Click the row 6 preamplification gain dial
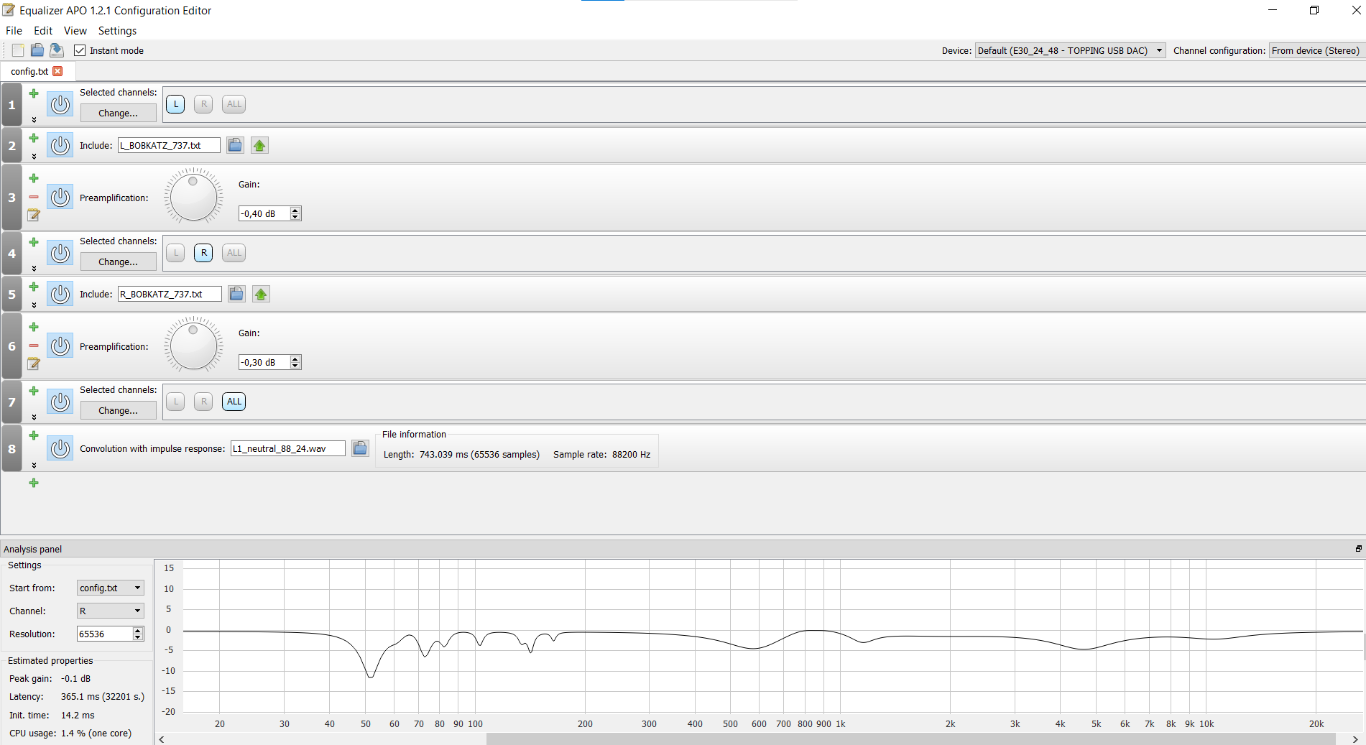This screenshot has width=1366, height=745. [194, 346]
